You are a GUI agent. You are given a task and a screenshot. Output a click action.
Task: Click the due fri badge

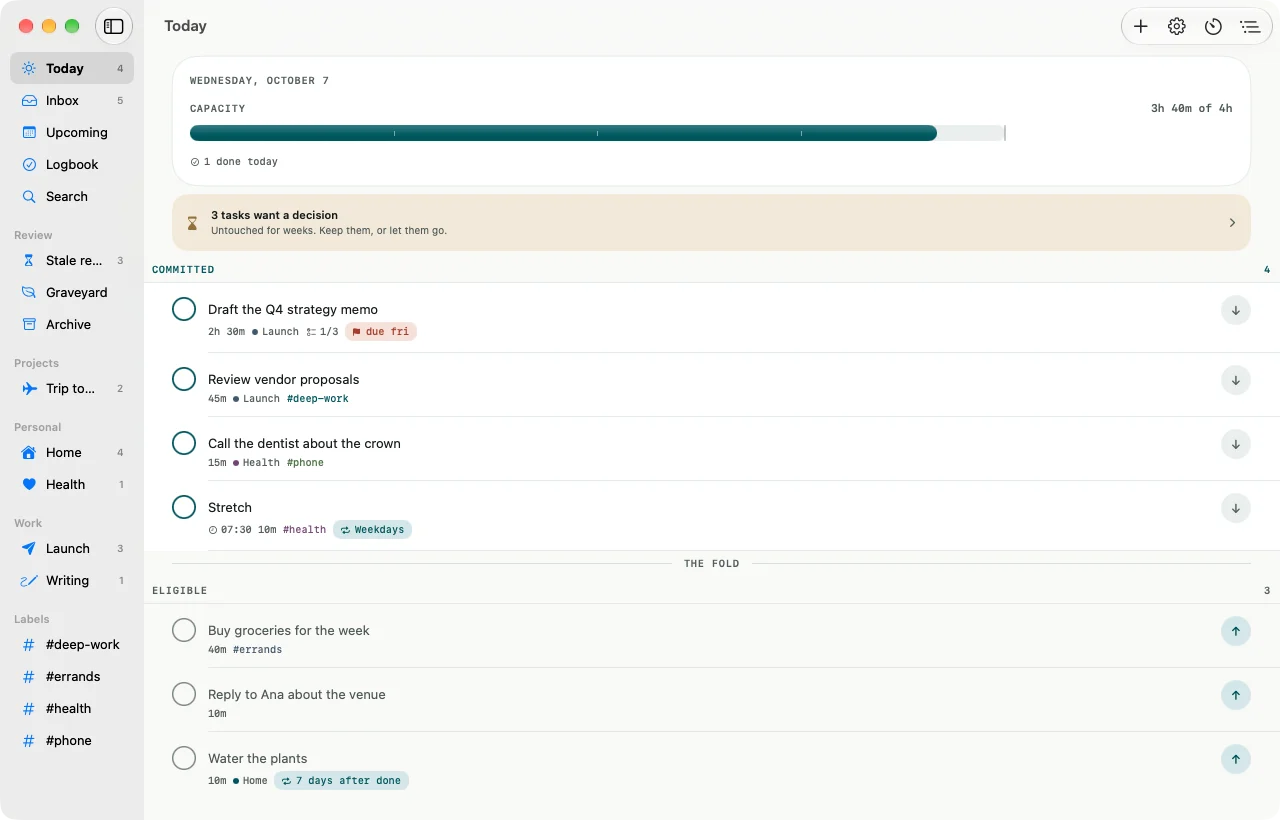pos(381,331)
